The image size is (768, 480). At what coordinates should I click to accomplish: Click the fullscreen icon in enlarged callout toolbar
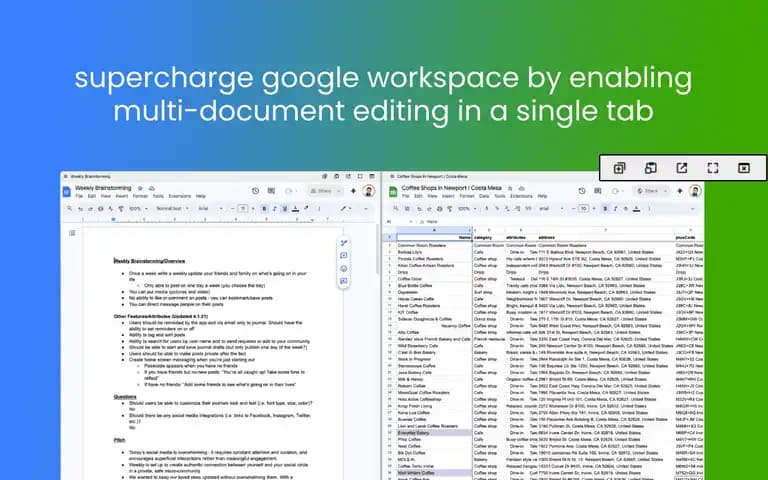(713, 168)
